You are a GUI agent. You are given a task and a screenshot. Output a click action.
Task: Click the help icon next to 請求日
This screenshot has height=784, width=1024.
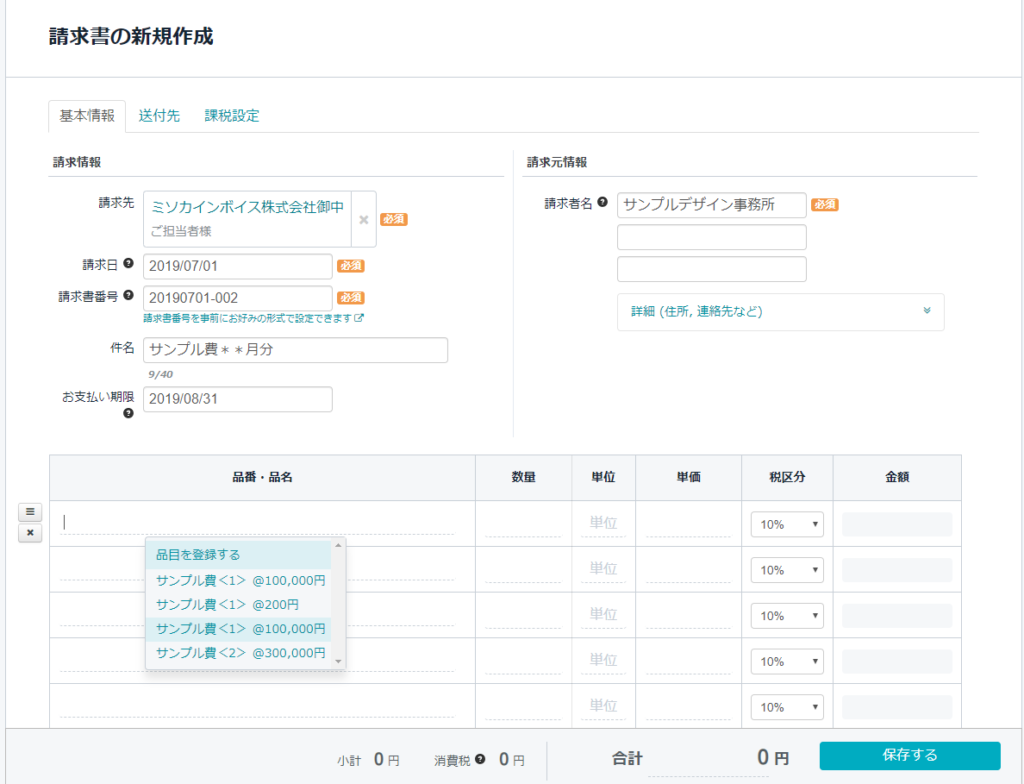click(x=129, y=263)
